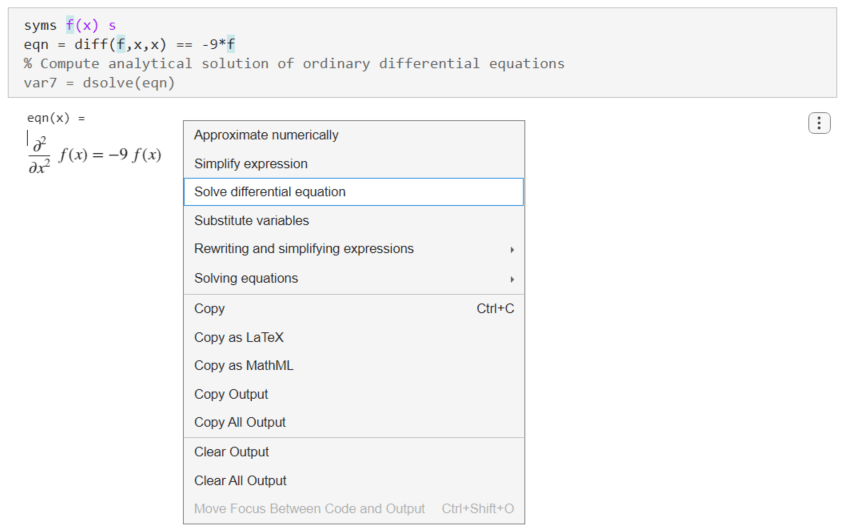Click Clear All Output entry

click(x=240, y=481)
